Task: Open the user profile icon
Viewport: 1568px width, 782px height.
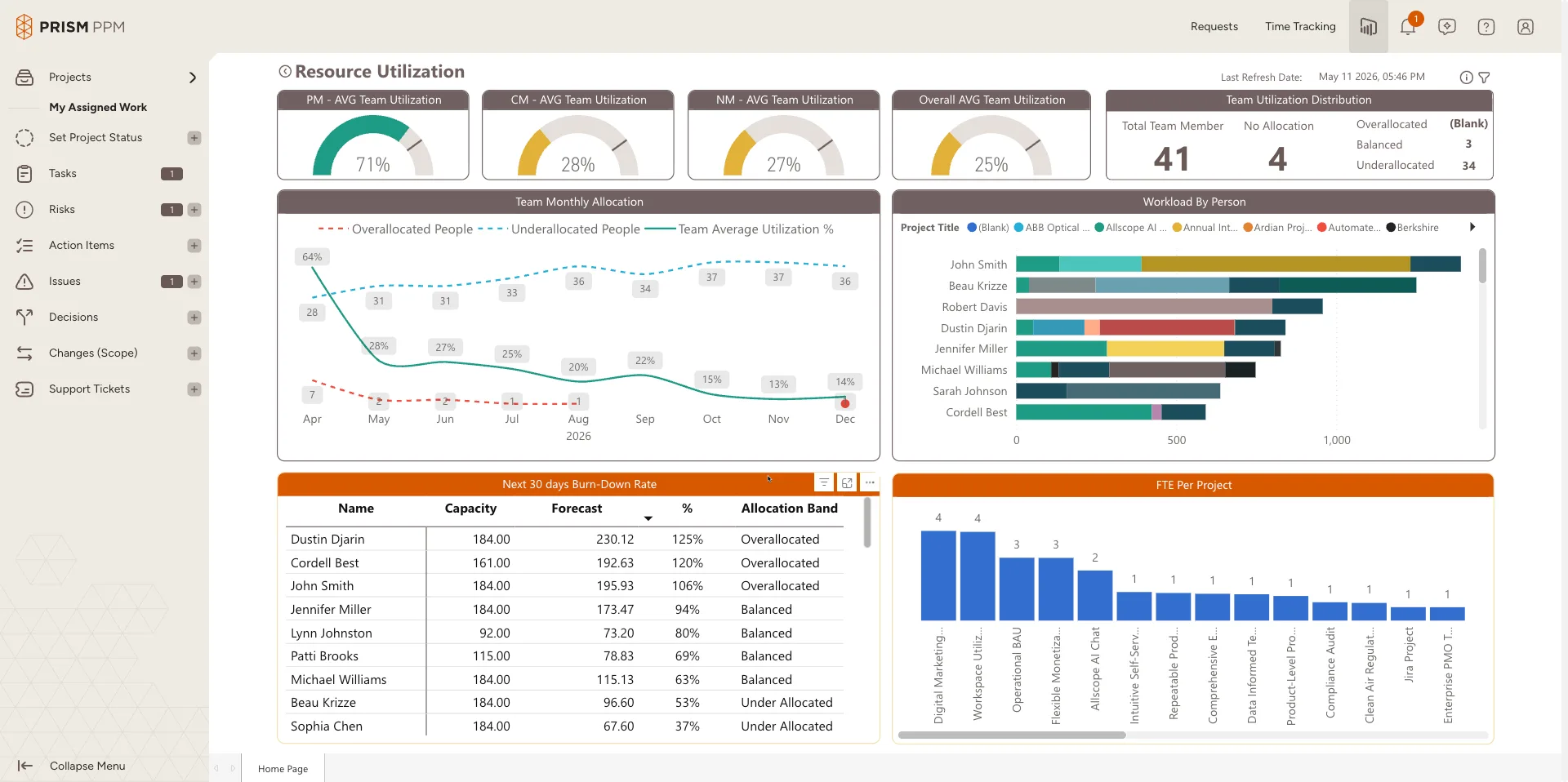Action: (x=1526, y=27)
